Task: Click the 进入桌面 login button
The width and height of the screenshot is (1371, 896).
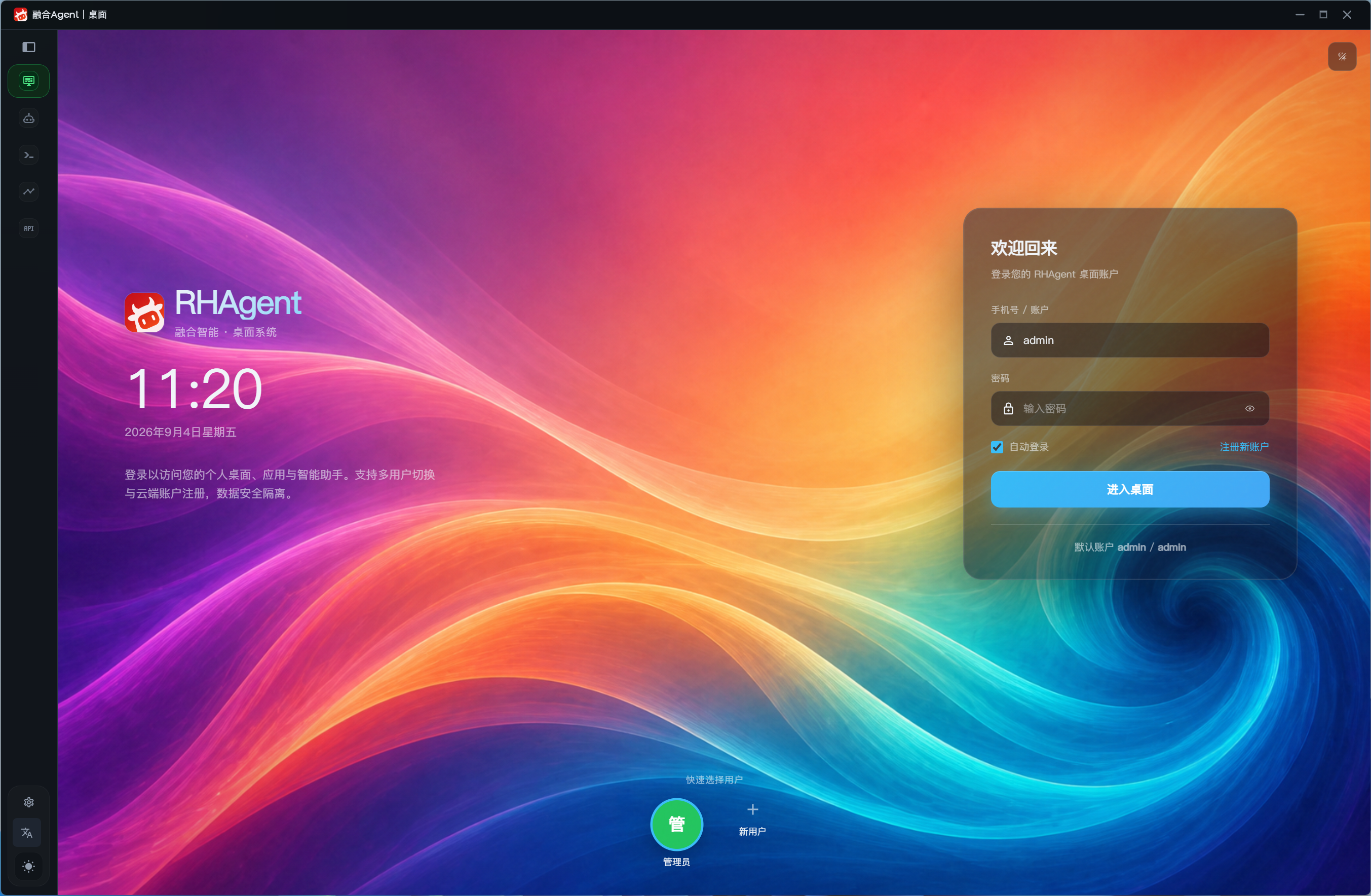Action: coord(1130,489)
